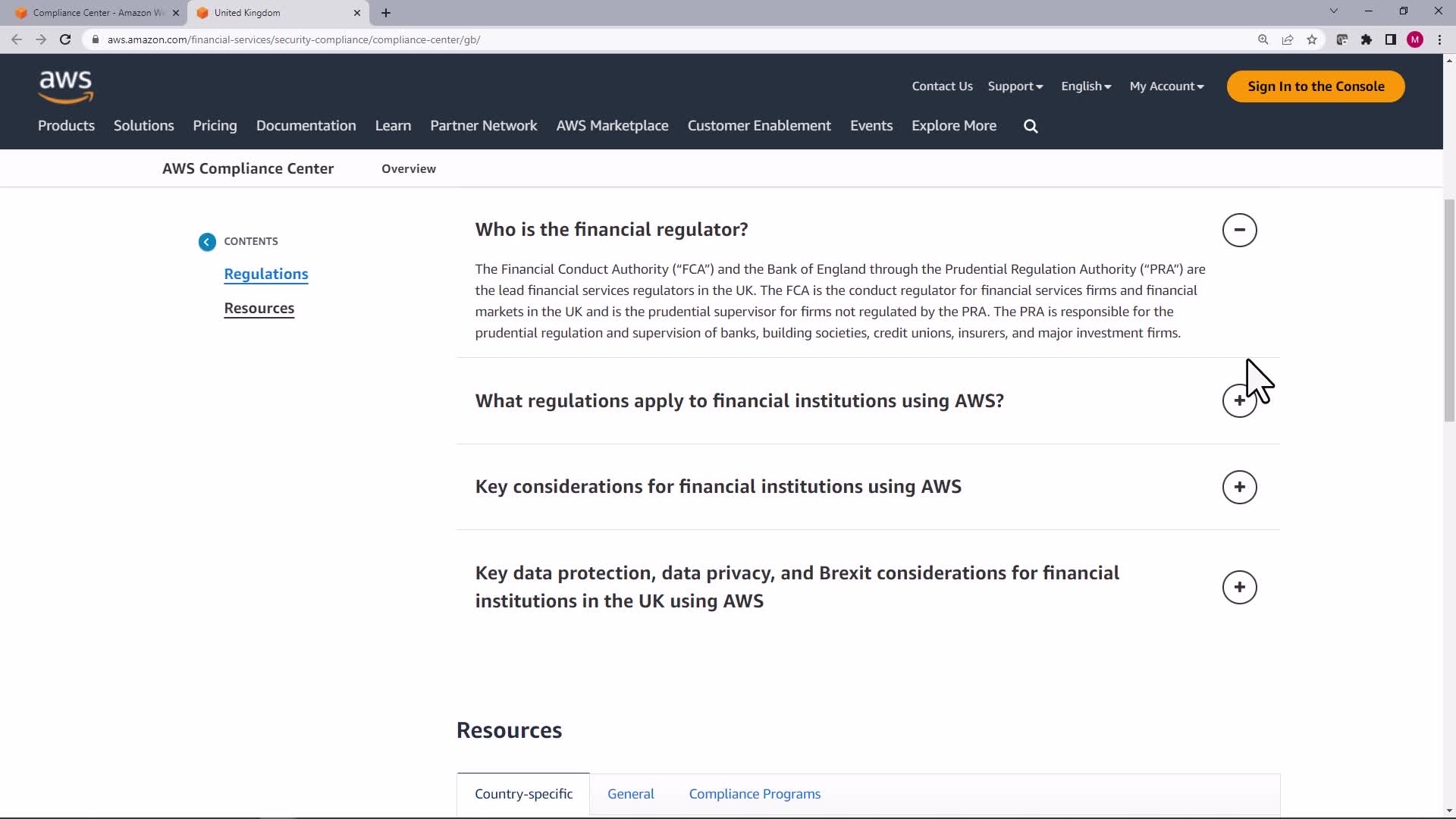Open the English language dropdown

pyautogui.click(x=1086, y=86)
